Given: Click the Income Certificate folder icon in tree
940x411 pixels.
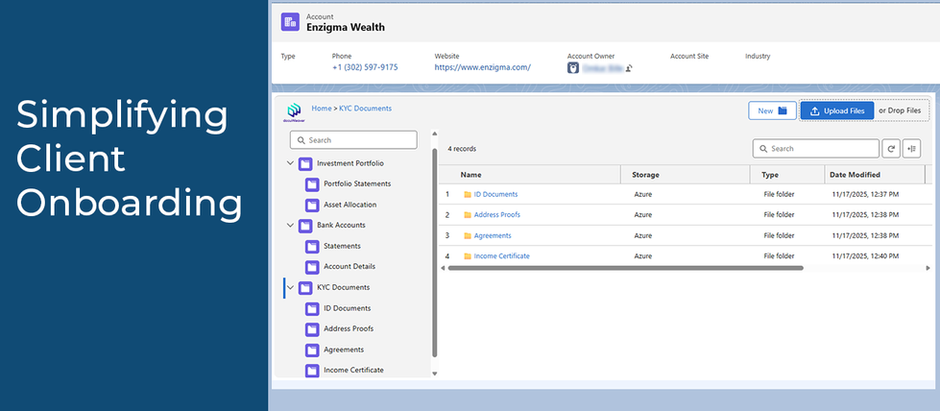Looking at the screenshot, I should pyautogui.click(x=312, y=370).
